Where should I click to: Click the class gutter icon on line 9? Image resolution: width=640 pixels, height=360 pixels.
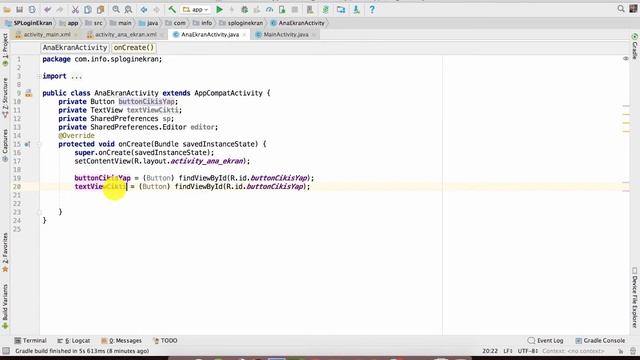[x=28, y=93]
